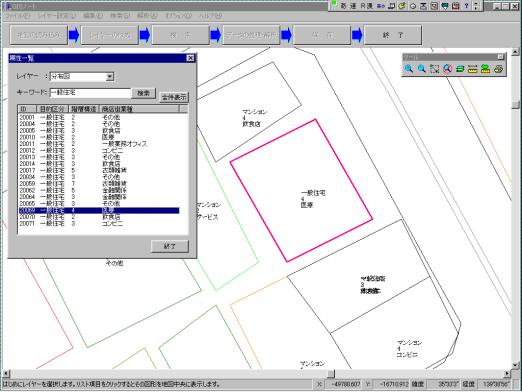The height and width of the screenshot is (392, 522).
Task: Select list row with ID 20010
Action: [x=99, y=137]
